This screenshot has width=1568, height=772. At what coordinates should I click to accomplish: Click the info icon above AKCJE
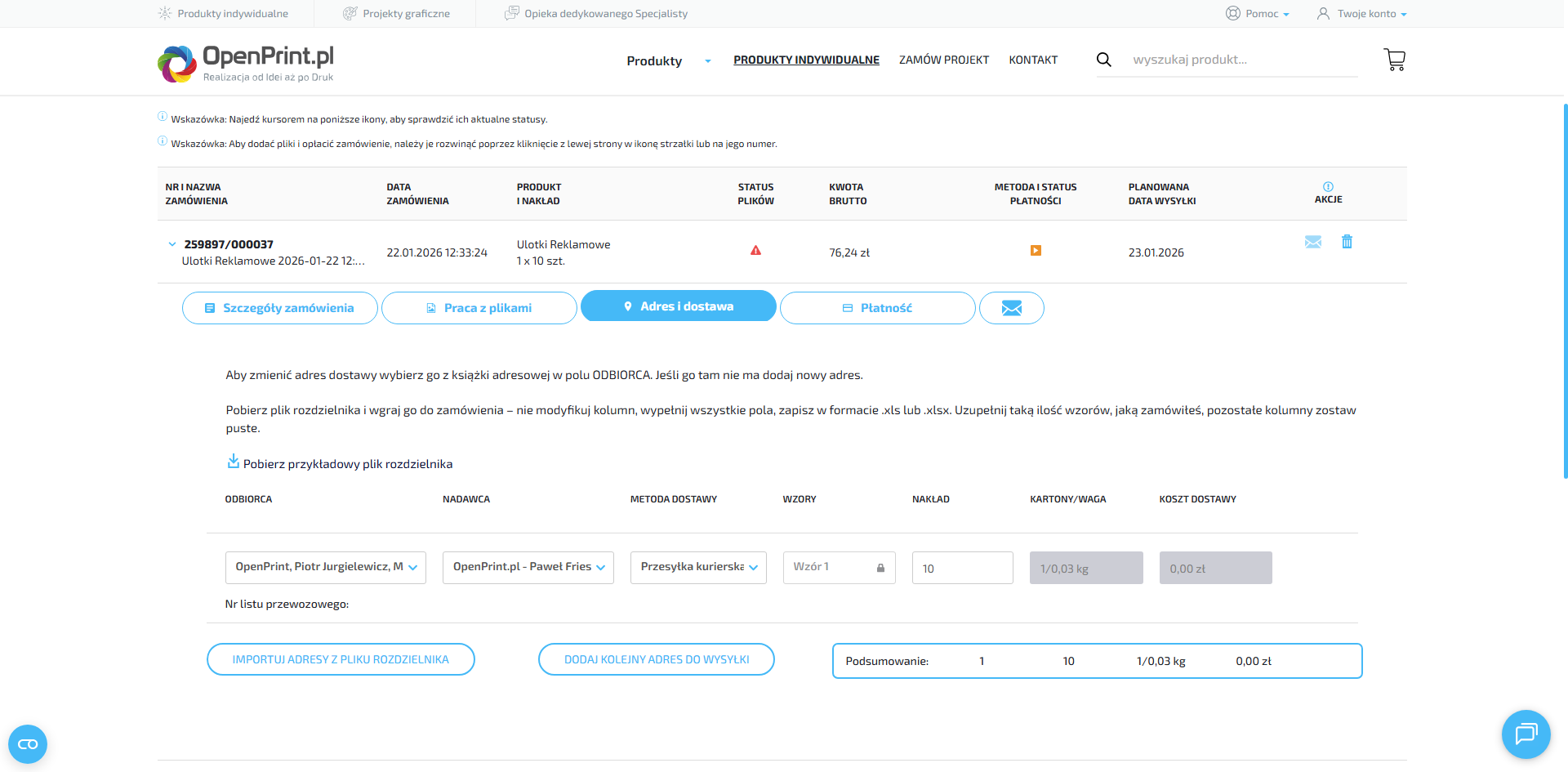point(1328,186)
